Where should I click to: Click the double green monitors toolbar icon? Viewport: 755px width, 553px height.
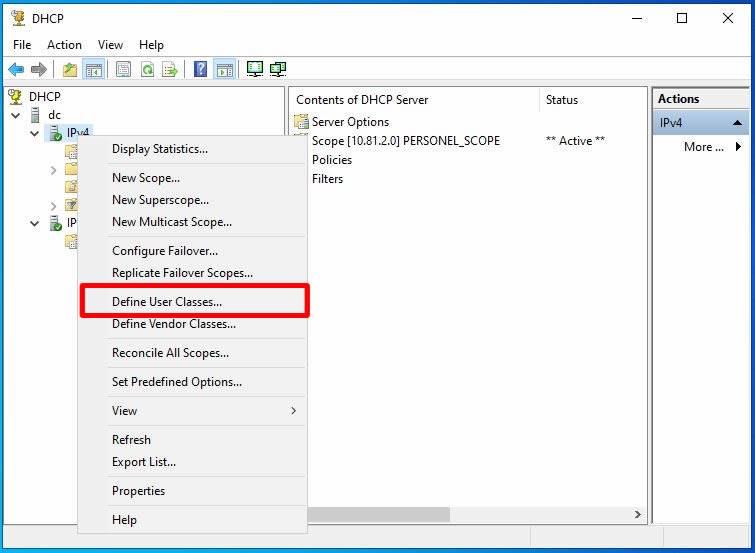click(x=278, y=69)
